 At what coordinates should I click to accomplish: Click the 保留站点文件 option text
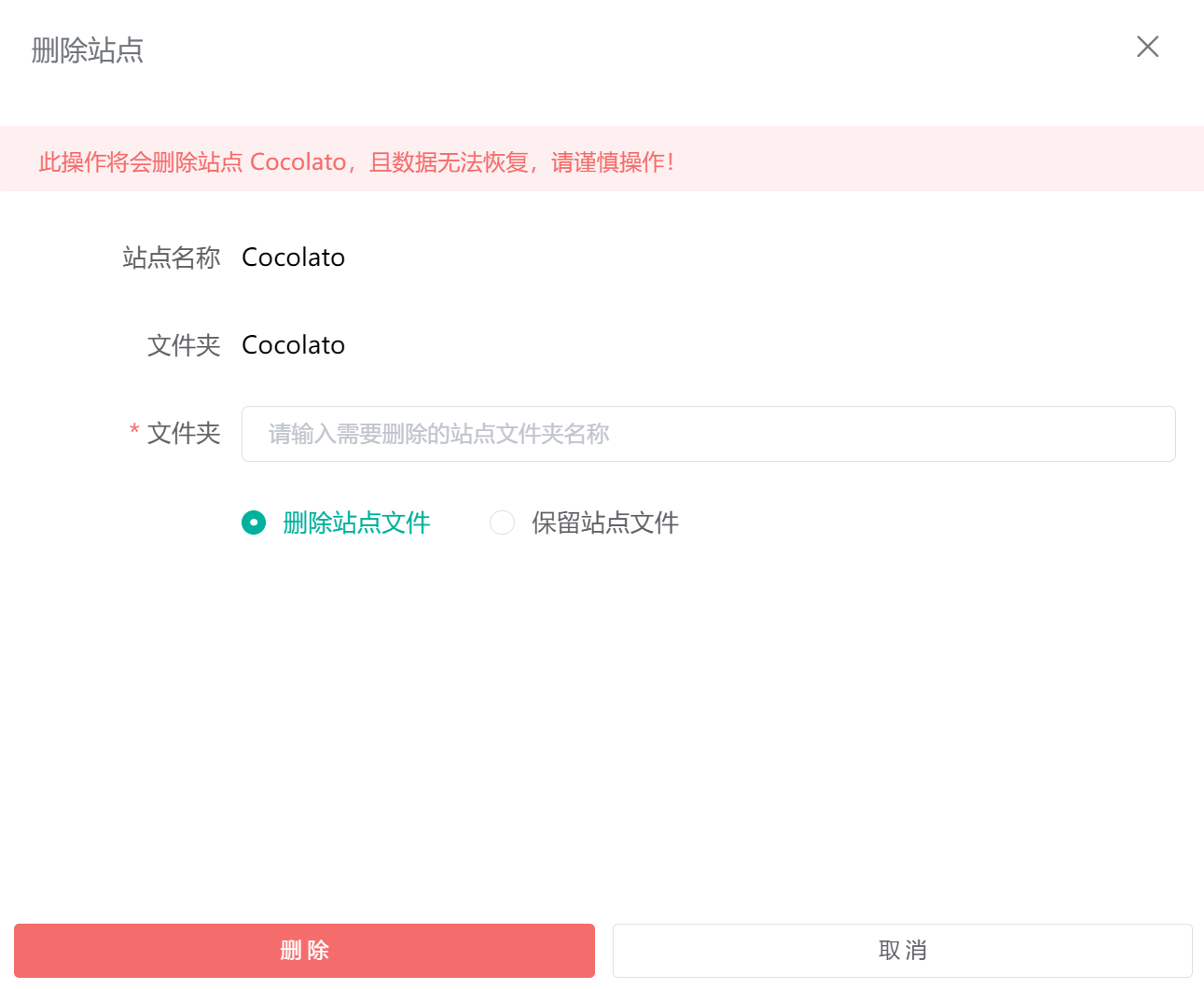tap(604, 522)
